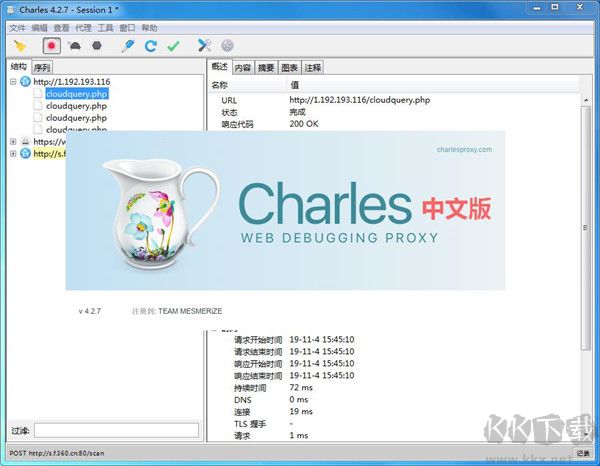This screenshot has width=600, height=466.
Task: Click the scrollbar up arrow in the overview panel
Action: click(x=586, y=100)
